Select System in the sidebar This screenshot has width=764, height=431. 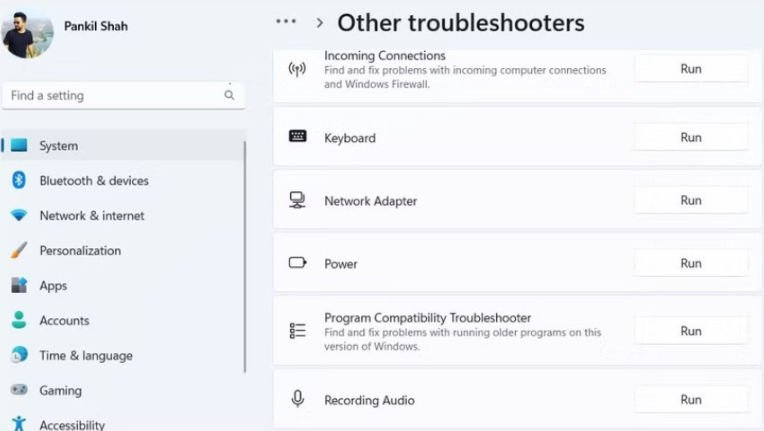click(x=58, y=146)
